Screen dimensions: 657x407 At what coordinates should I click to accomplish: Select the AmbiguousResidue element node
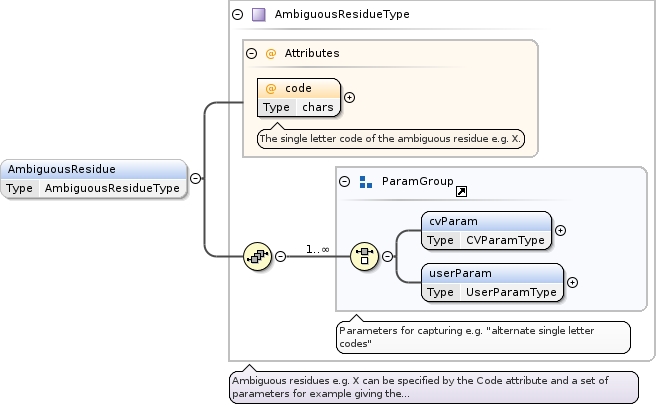(x=94, y=169)
